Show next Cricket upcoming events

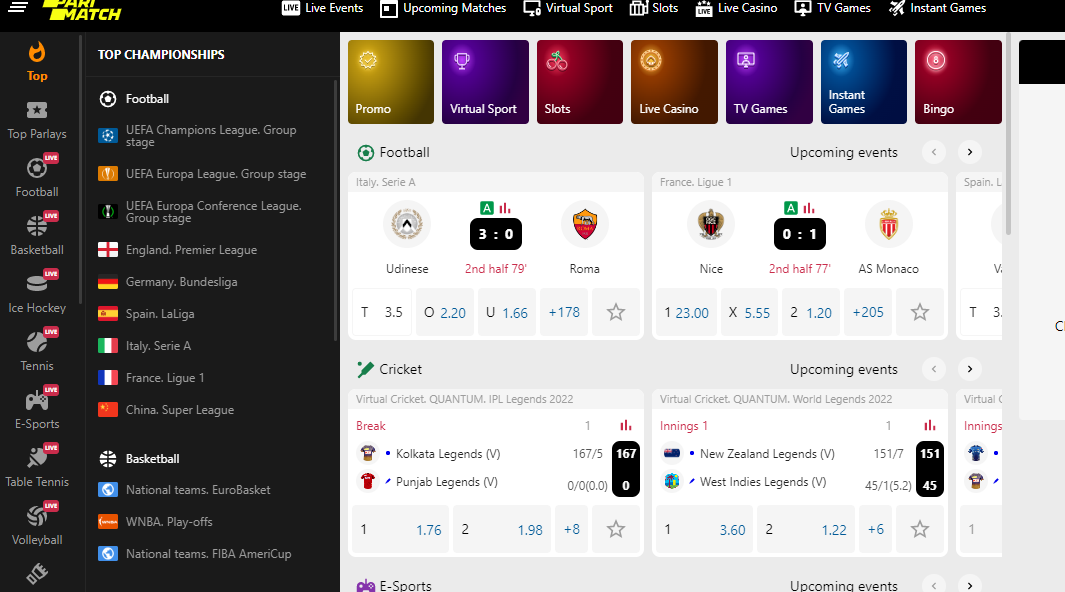pos(970,369)
